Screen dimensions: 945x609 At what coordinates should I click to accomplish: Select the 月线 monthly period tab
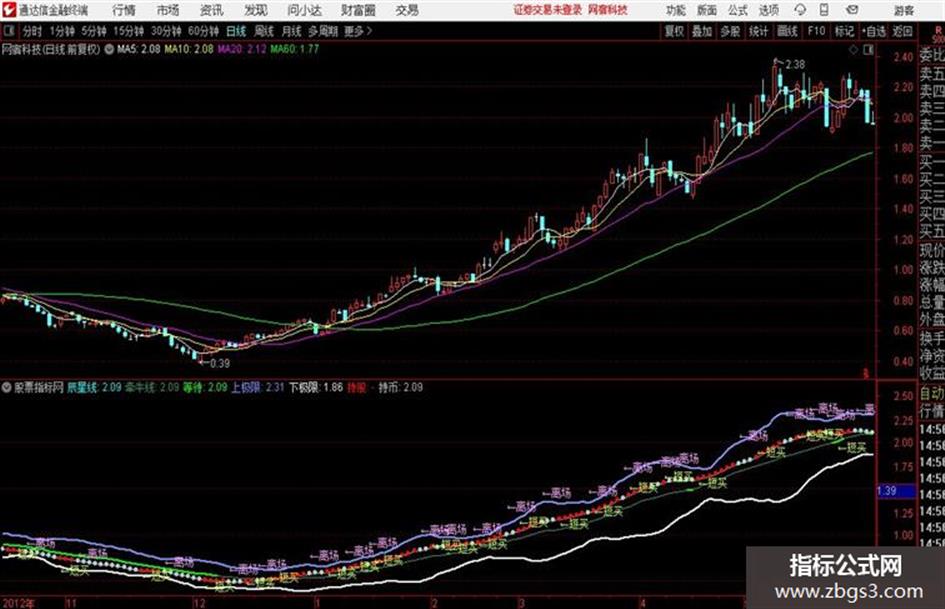(x=292, y=31)
